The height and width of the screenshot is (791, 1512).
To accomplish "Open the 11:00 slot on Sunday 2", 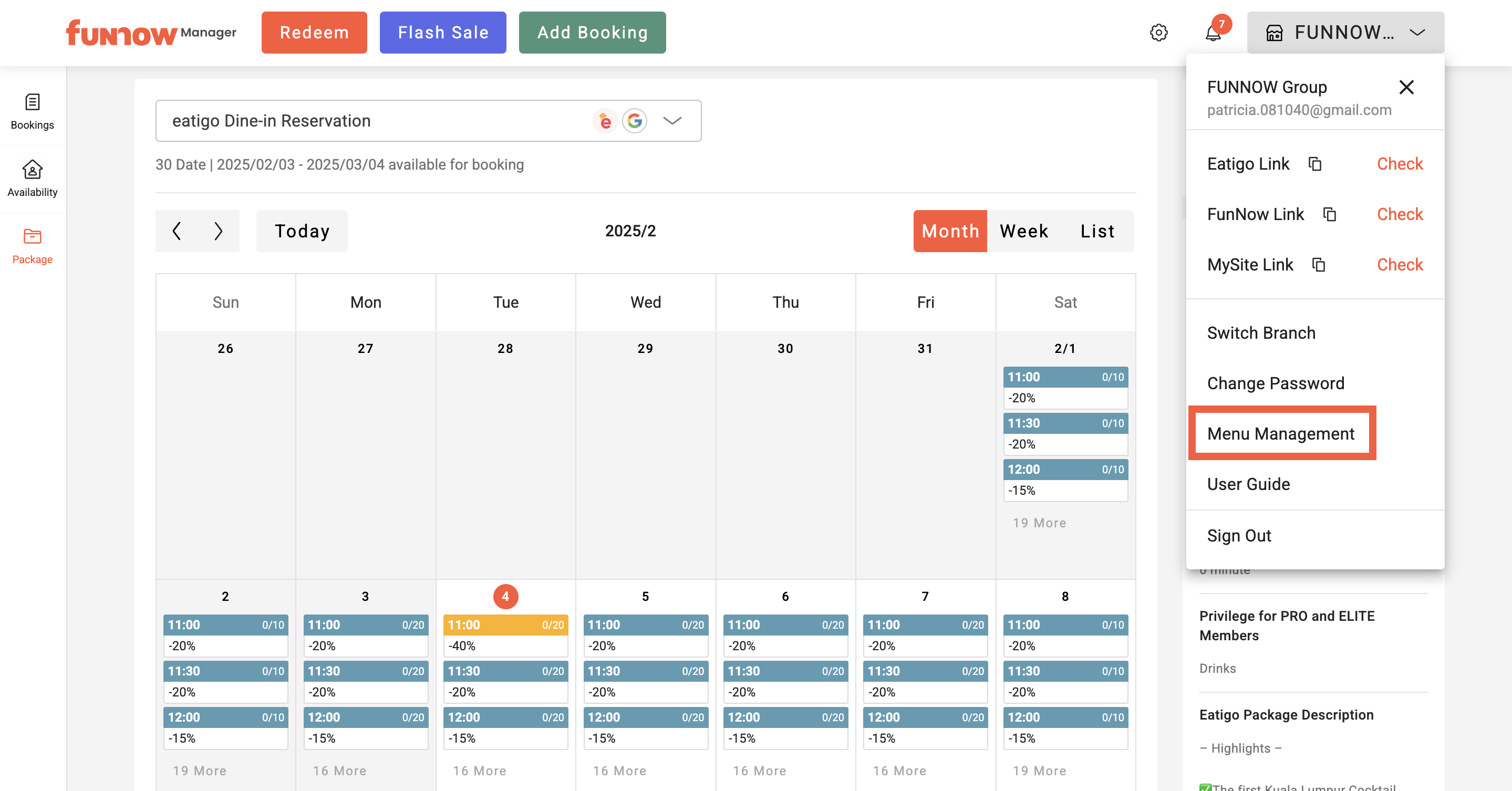I will pos(225,636).
